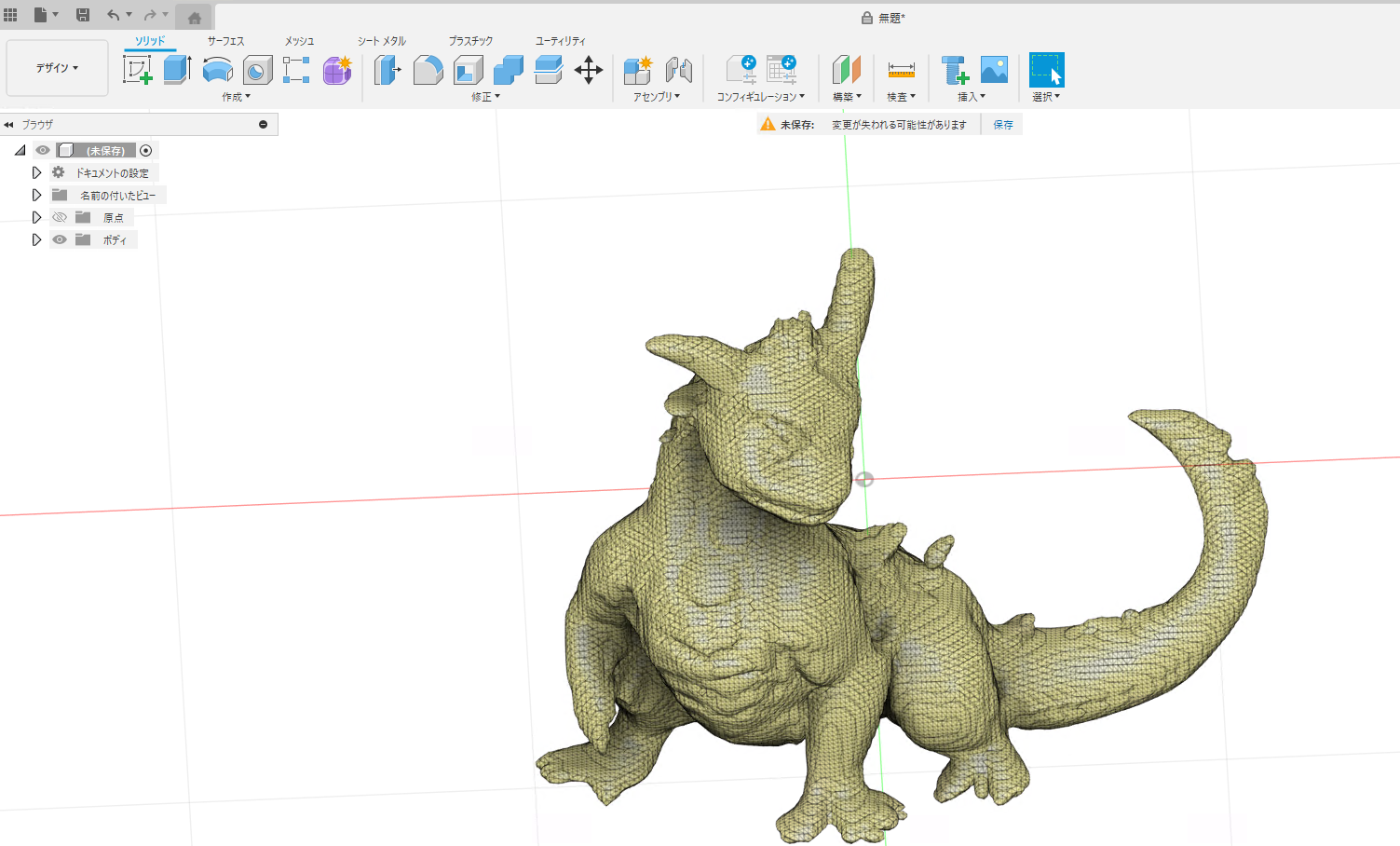The width and height of the screenshot is (1400, 846).
Task: Undo the last action
Action: 114,15
